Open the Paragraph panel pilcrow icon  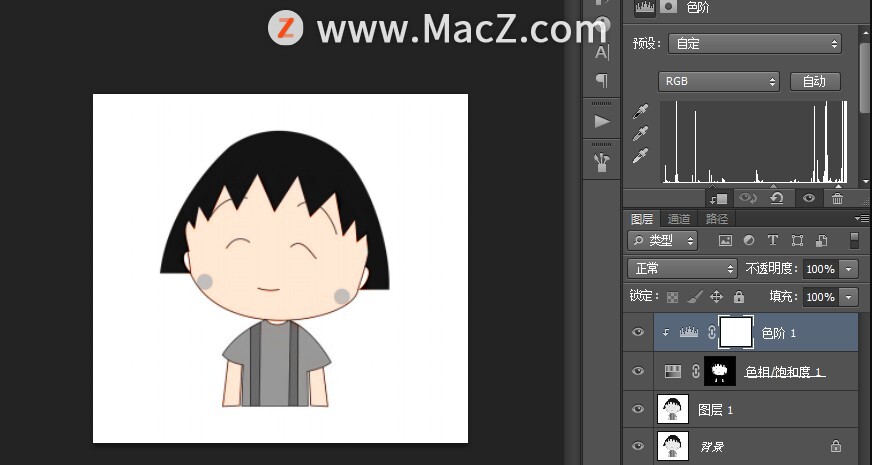(x=602, y=81)
